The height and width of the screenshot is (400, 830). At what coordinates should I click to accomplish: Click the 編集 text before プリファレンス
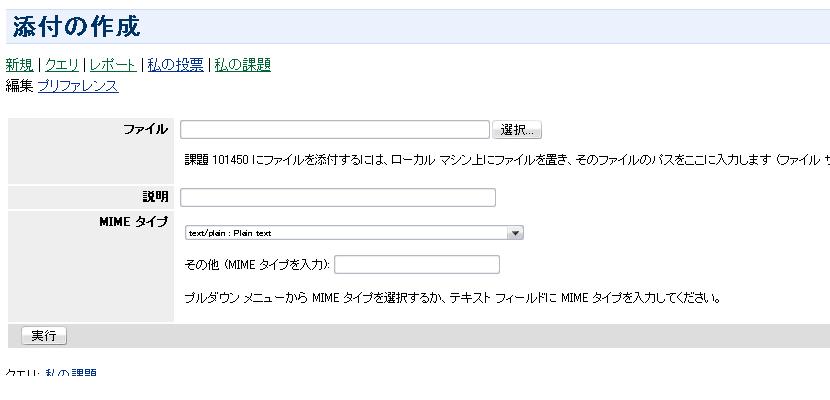(19, 86)
